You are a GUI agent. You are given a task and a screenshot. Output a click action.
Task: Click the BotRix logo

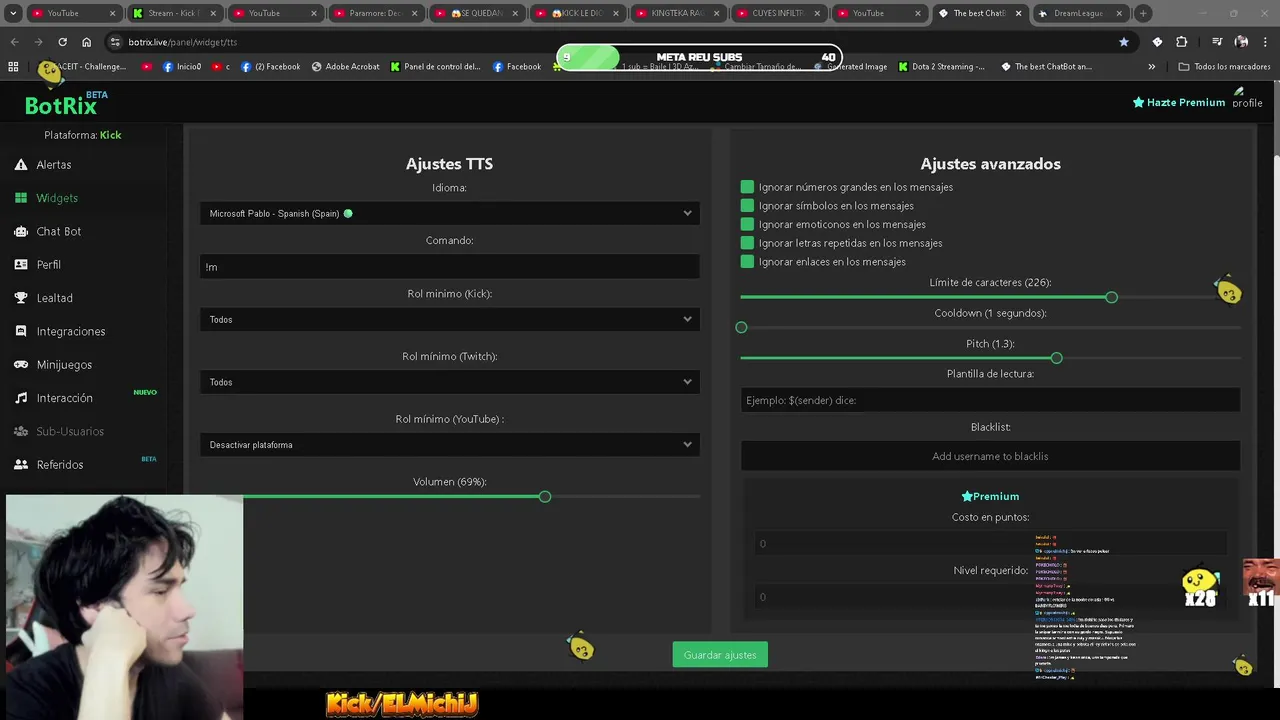[61, 105]
